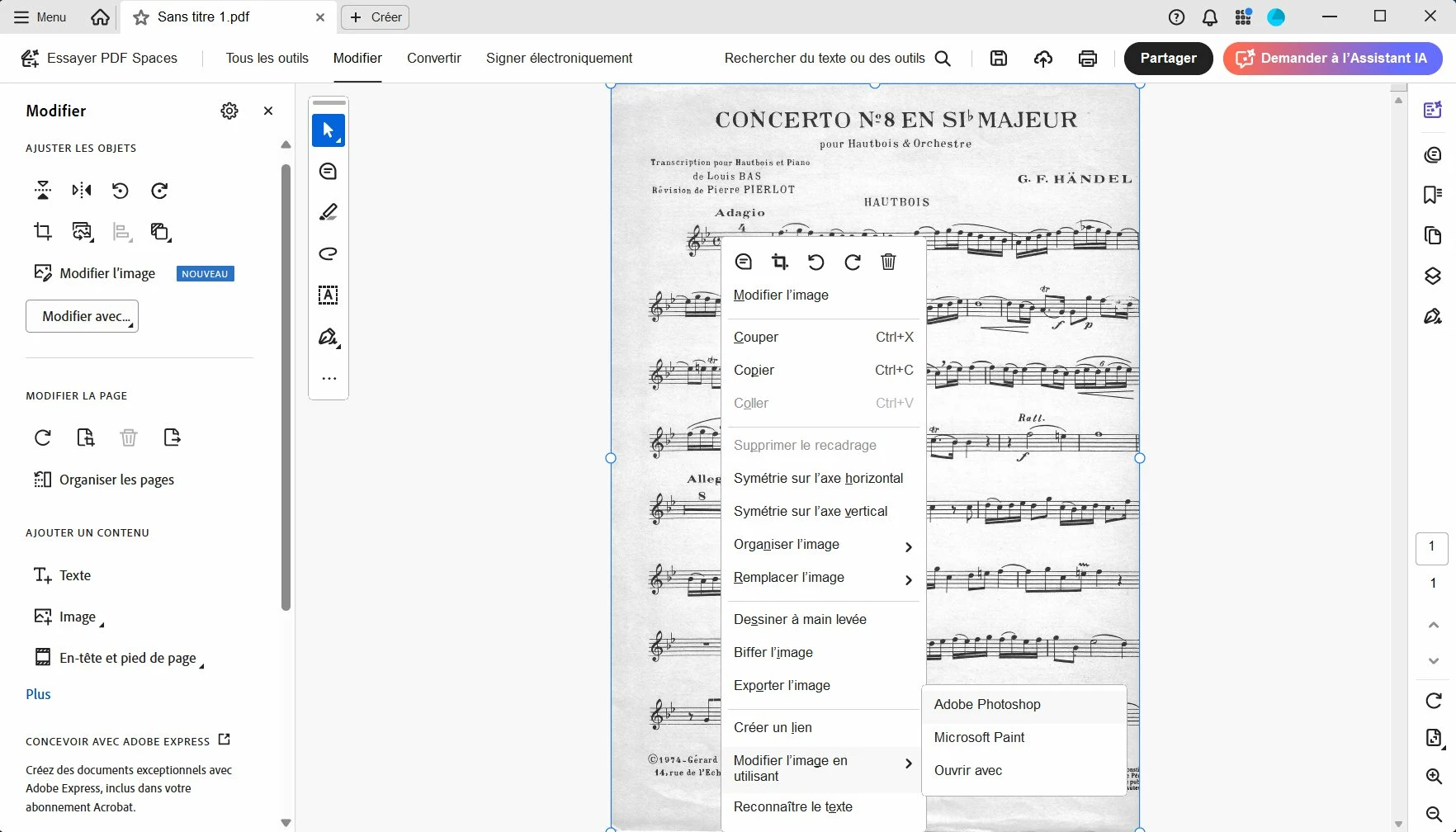Click the arrange objects icon in left panel
Viewport: 1456px width, 832px height.
[161, 232]
